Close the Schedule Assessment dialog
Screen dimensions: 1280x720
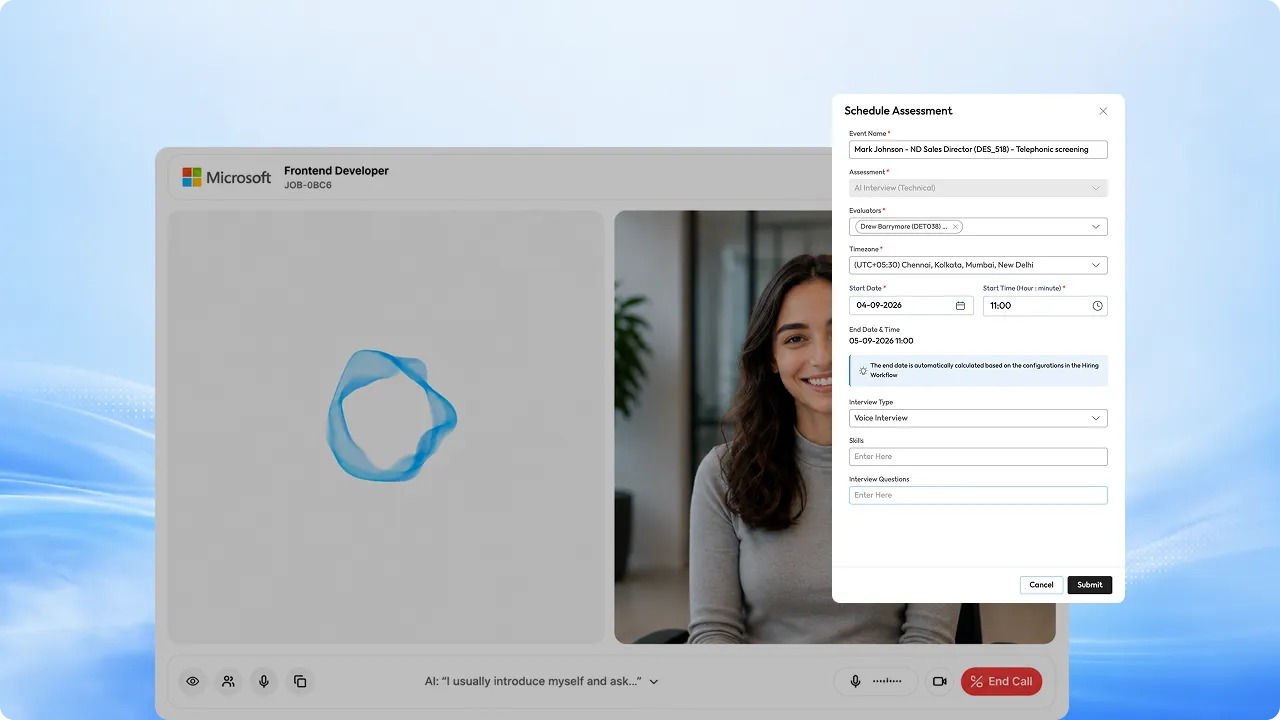1103,111
